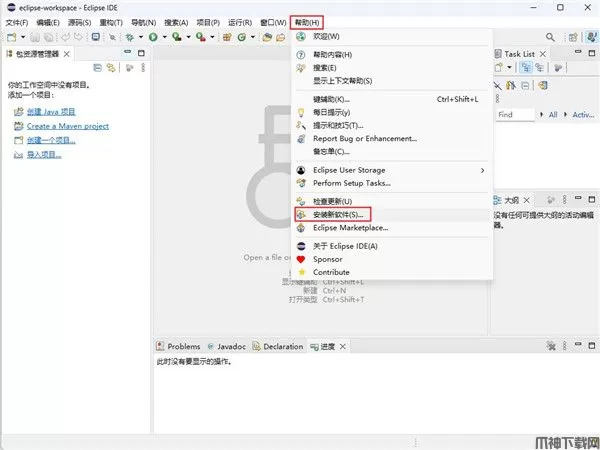Open the 欢迎(W) welcome menu entry

(x=392, y=36)
